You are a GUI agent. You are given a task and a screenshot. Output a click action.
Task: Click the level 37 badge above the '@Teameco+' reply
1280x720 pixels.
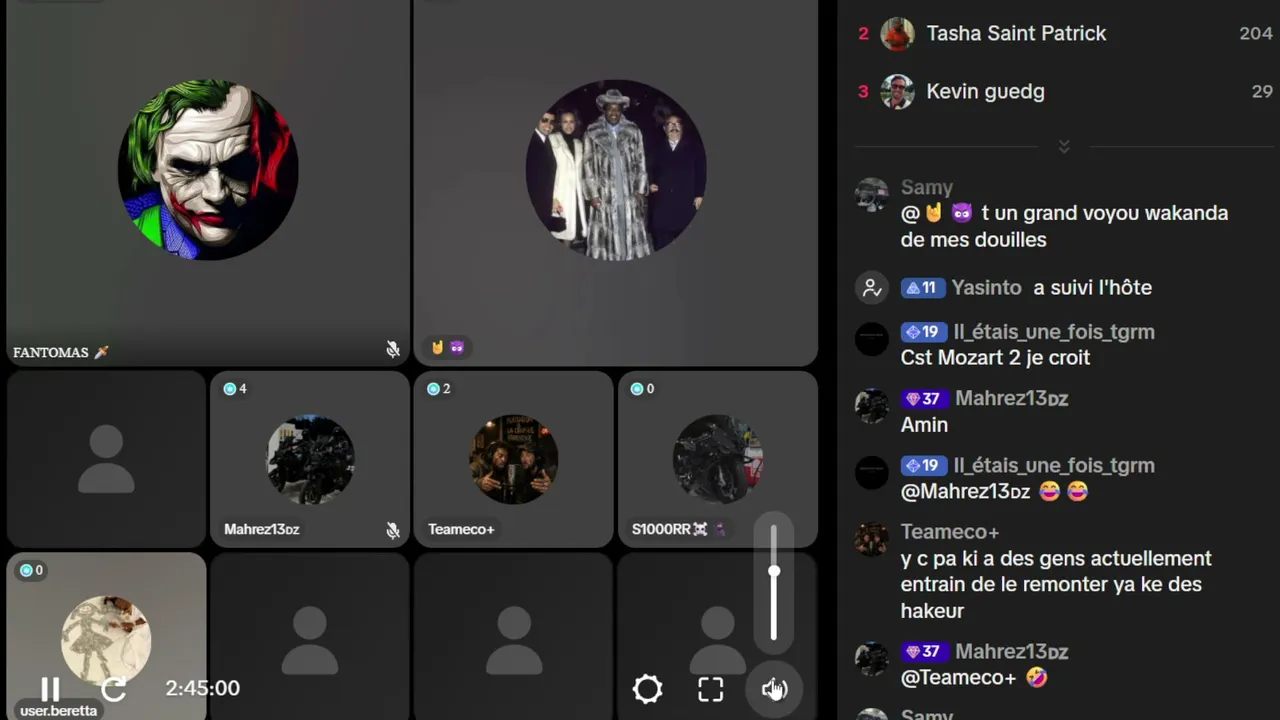[925, 652]
